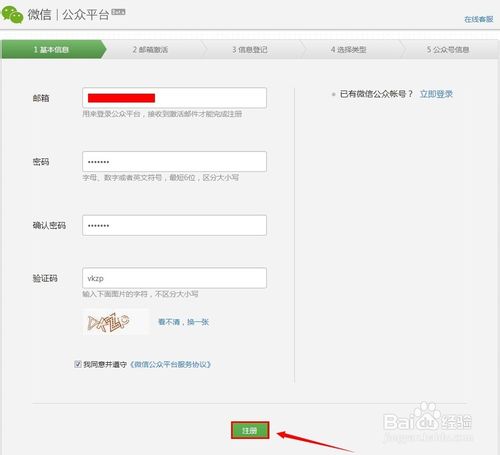Screen dimensions: 500x455
Task: Open 微信公众平台服务协议 agreement link
Action: (170, 364)
